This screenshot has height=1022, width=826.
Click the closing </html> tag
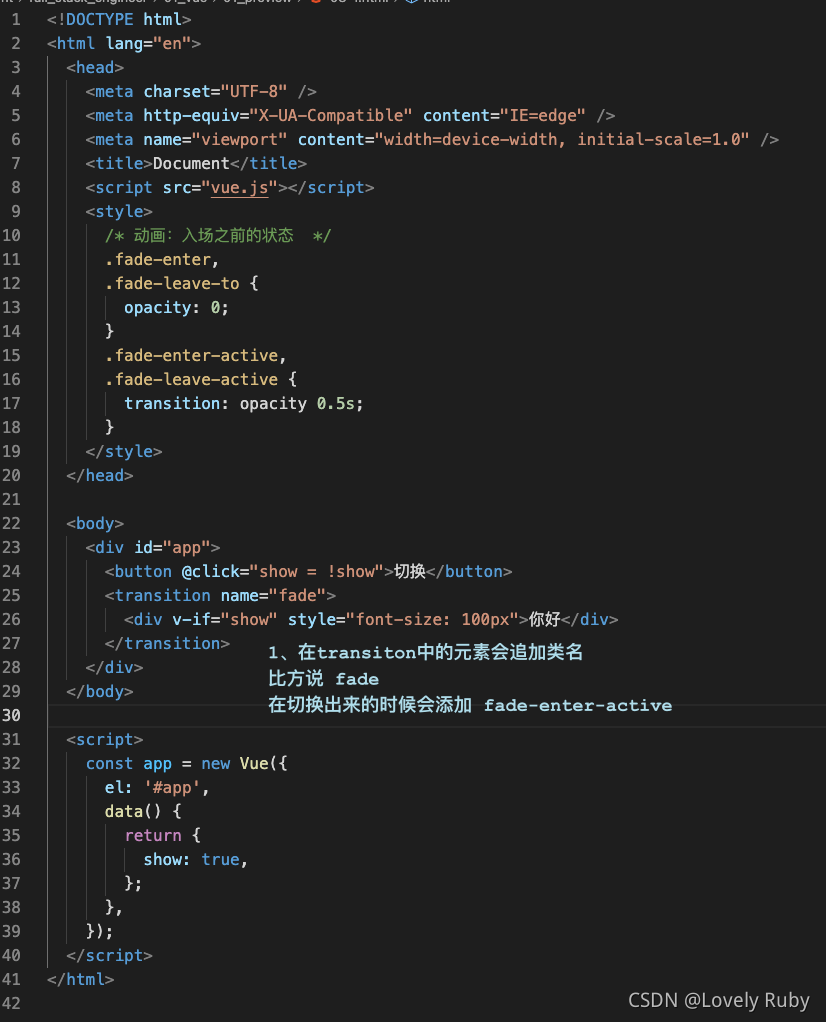[81, 980]
